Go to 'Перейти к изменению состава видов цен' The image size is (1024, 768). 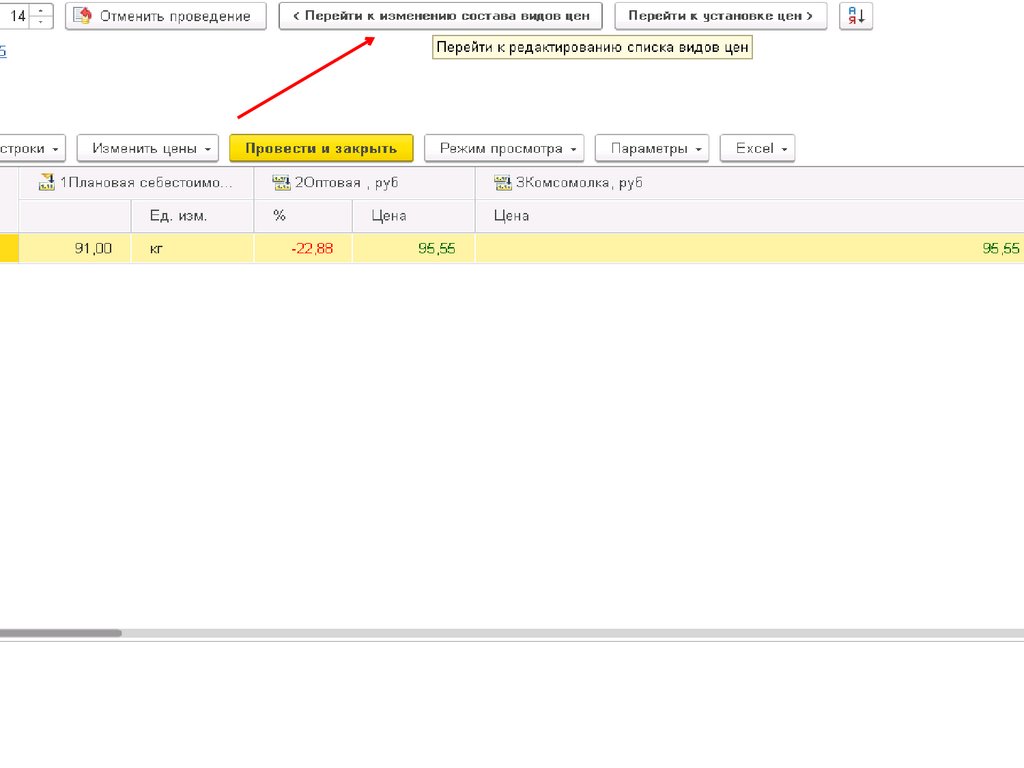440,16
